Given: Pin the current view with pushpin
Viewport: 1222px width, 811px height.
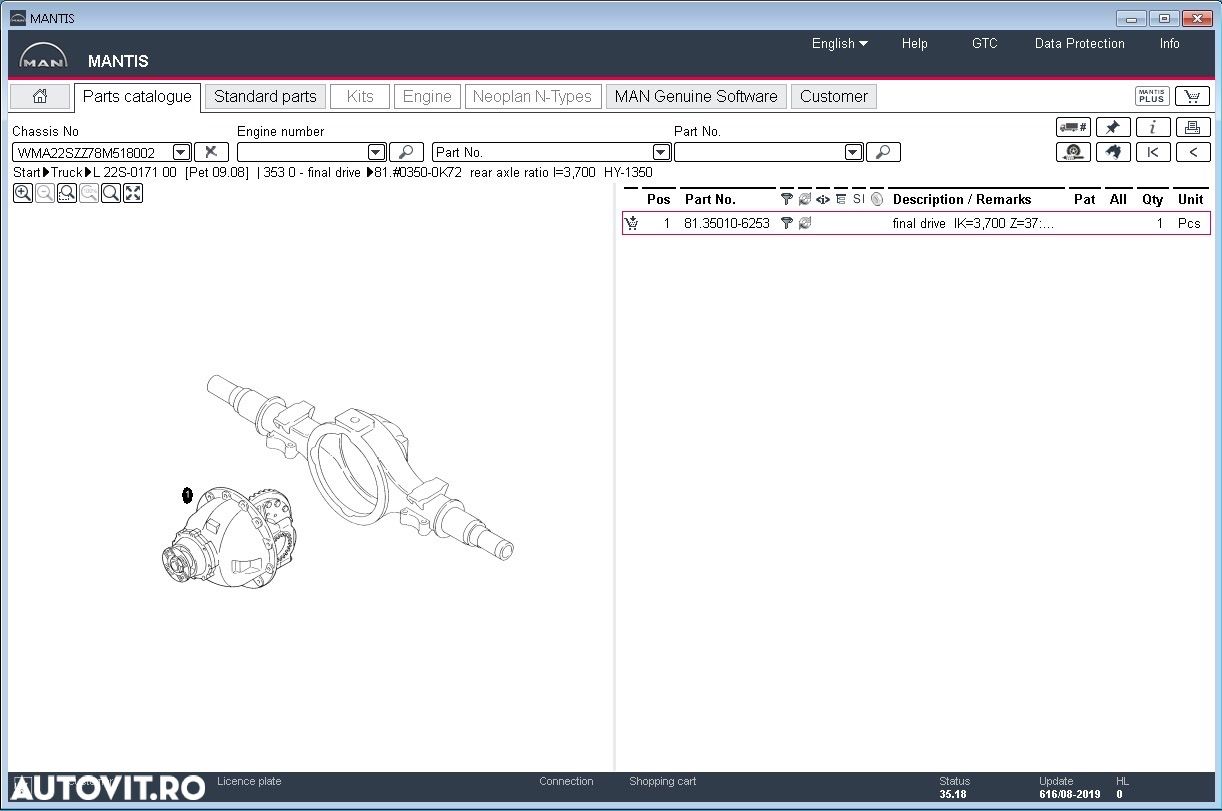Looking at the screenshot, I should coord(1113,127).
